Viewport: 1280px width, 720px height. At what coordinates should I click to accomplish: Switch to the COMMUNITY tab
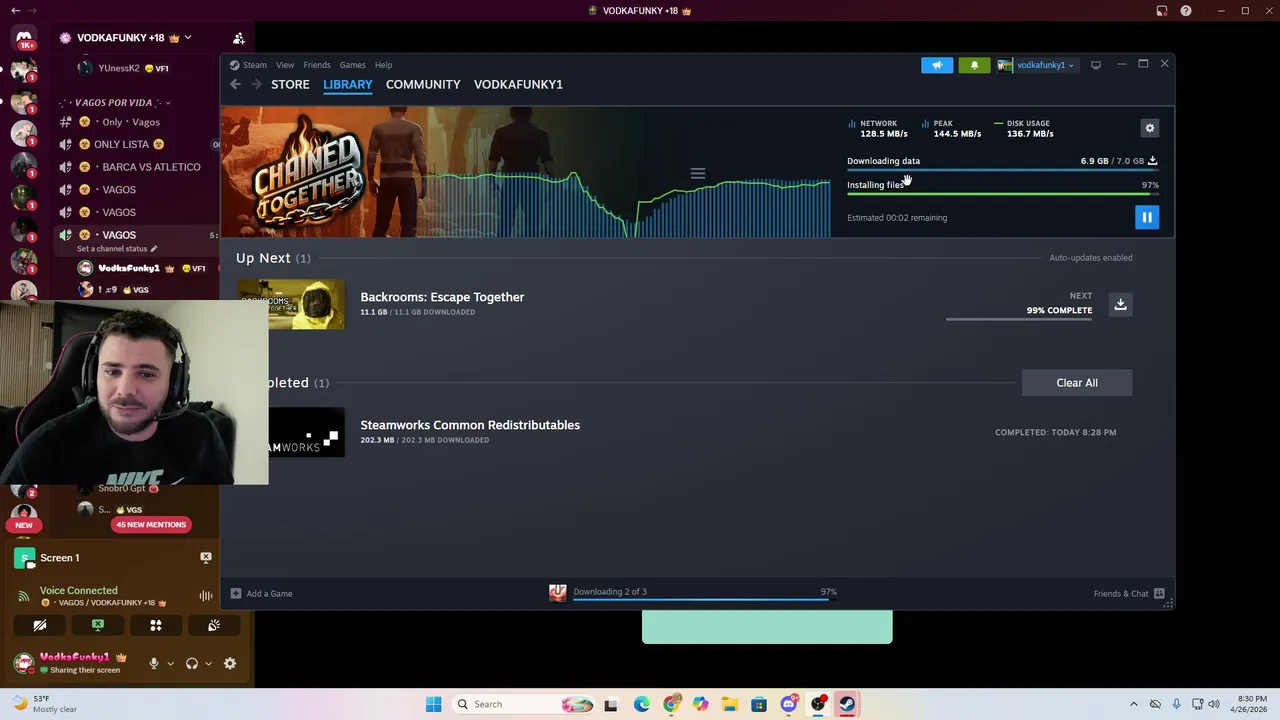click(x=423, y=84)
